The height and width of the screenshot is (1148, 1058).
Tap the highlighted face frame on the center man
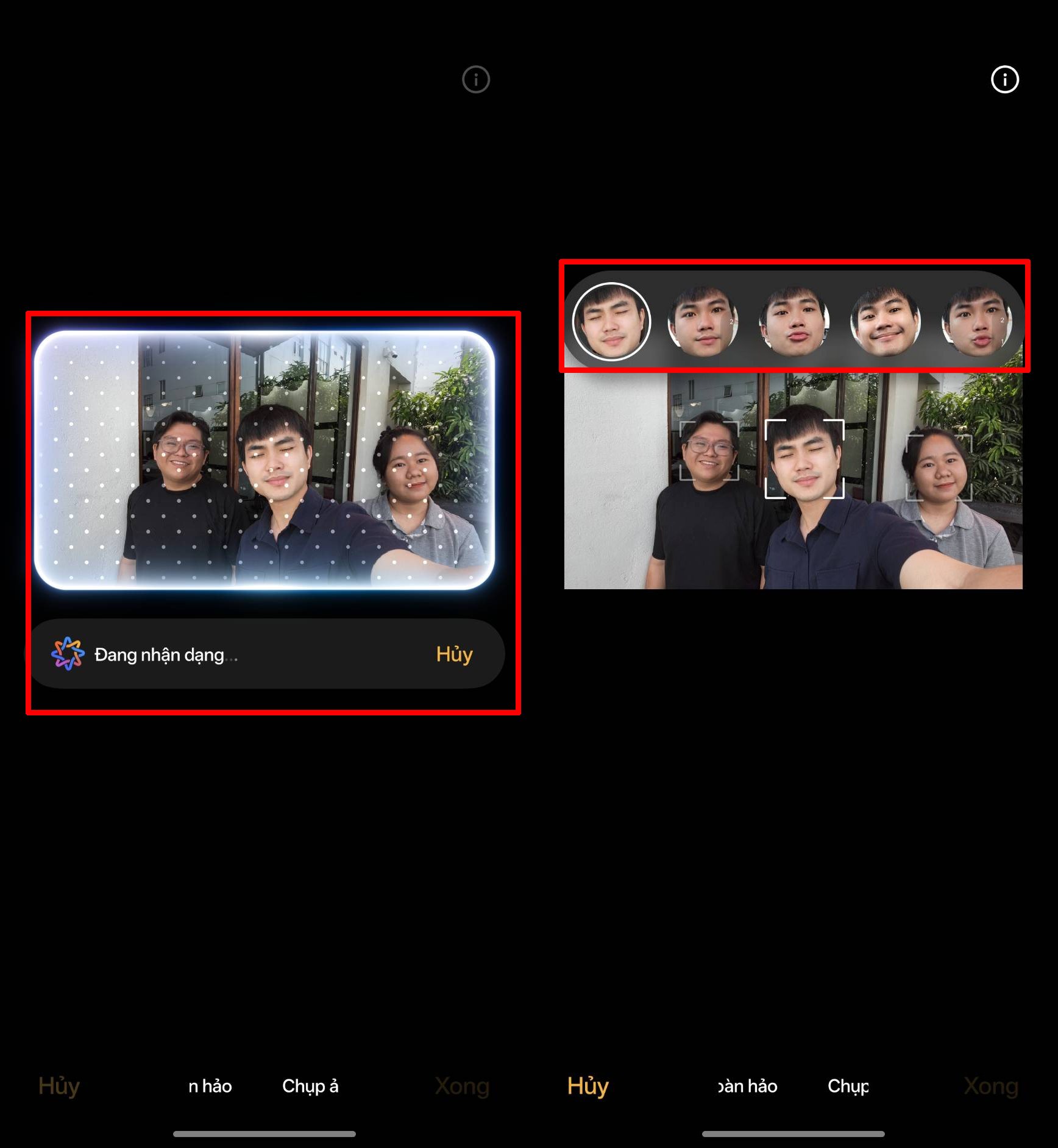click(804, 459)
